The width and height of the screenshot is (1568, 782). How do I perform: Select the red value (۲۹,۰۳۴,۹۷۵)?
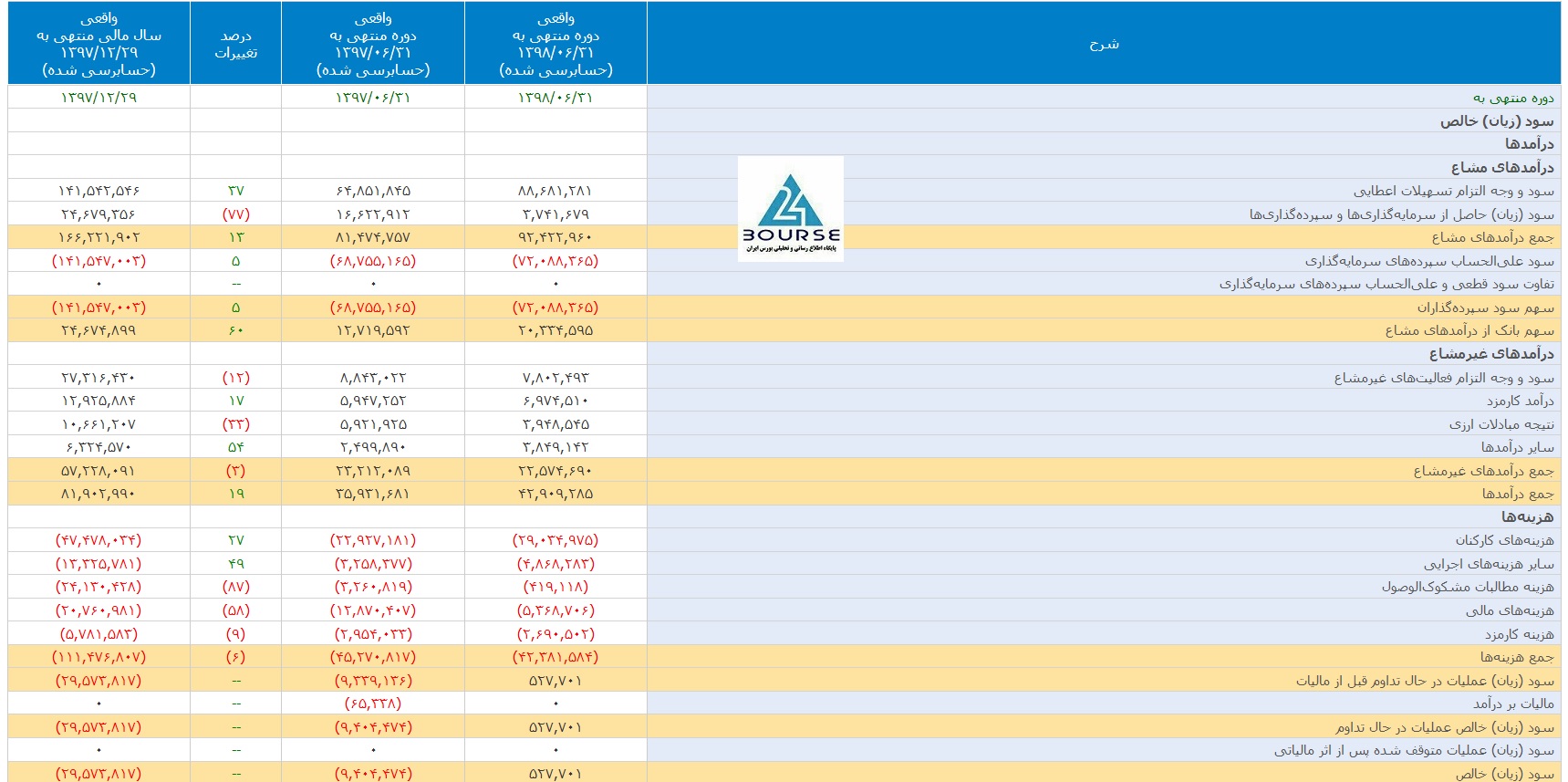pos(556,540)
